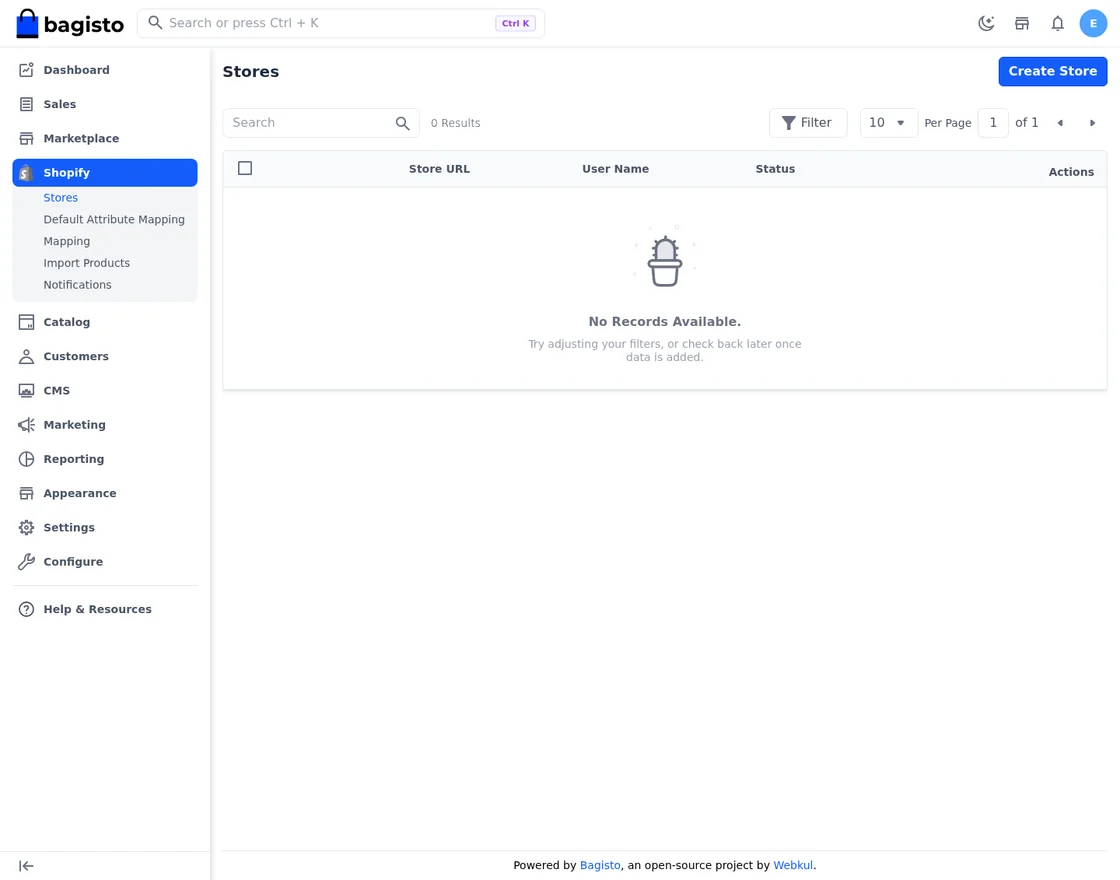Screen dimensions: 1120x880
Task: Click the Settings gear icon
Action: [x=26, y=528]
